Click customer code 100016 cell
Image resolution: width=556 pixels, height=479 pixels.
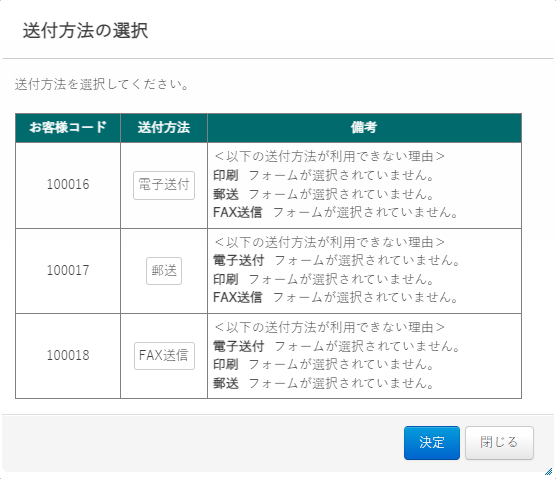tap(68, 185)
